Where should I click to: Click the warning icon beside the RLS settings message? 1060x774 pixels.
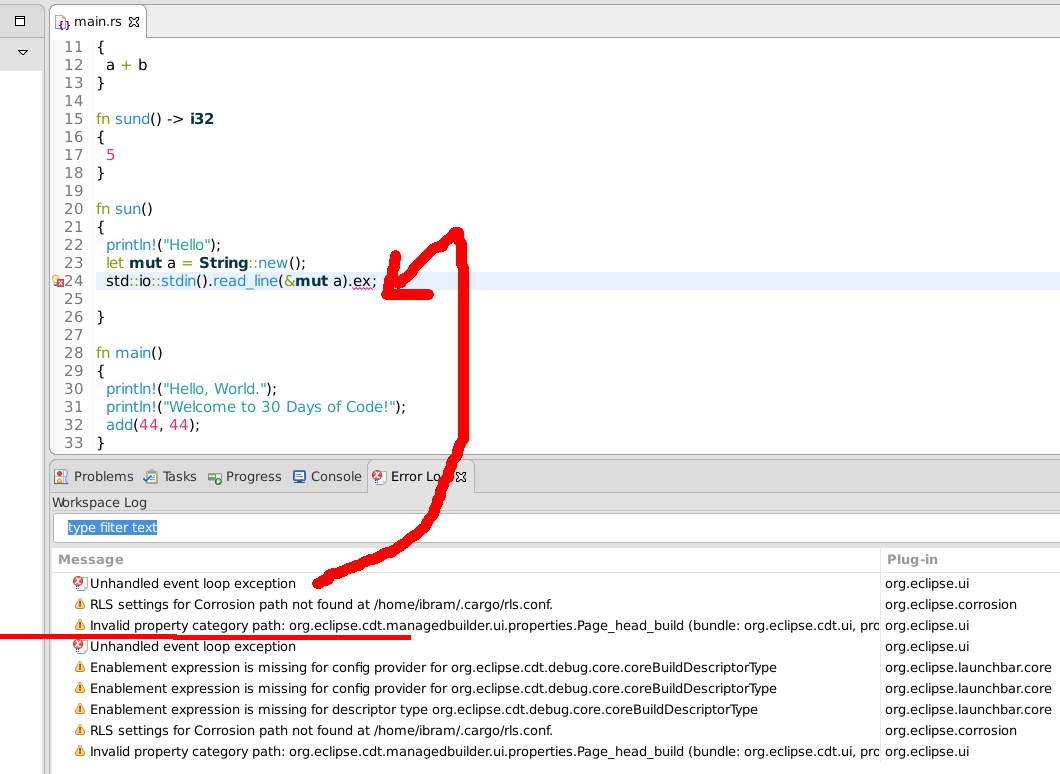coord(79,604)
